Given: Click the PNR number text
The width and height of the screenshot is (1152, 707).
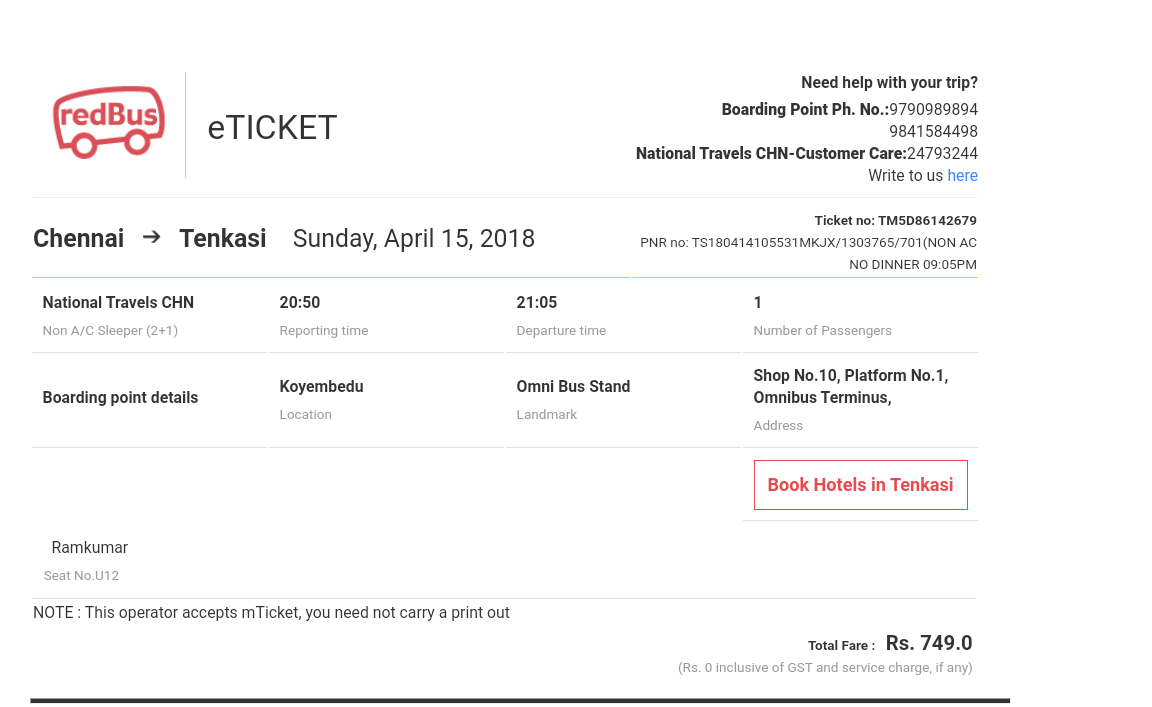Looking at the screenshot, I should 808,243.
